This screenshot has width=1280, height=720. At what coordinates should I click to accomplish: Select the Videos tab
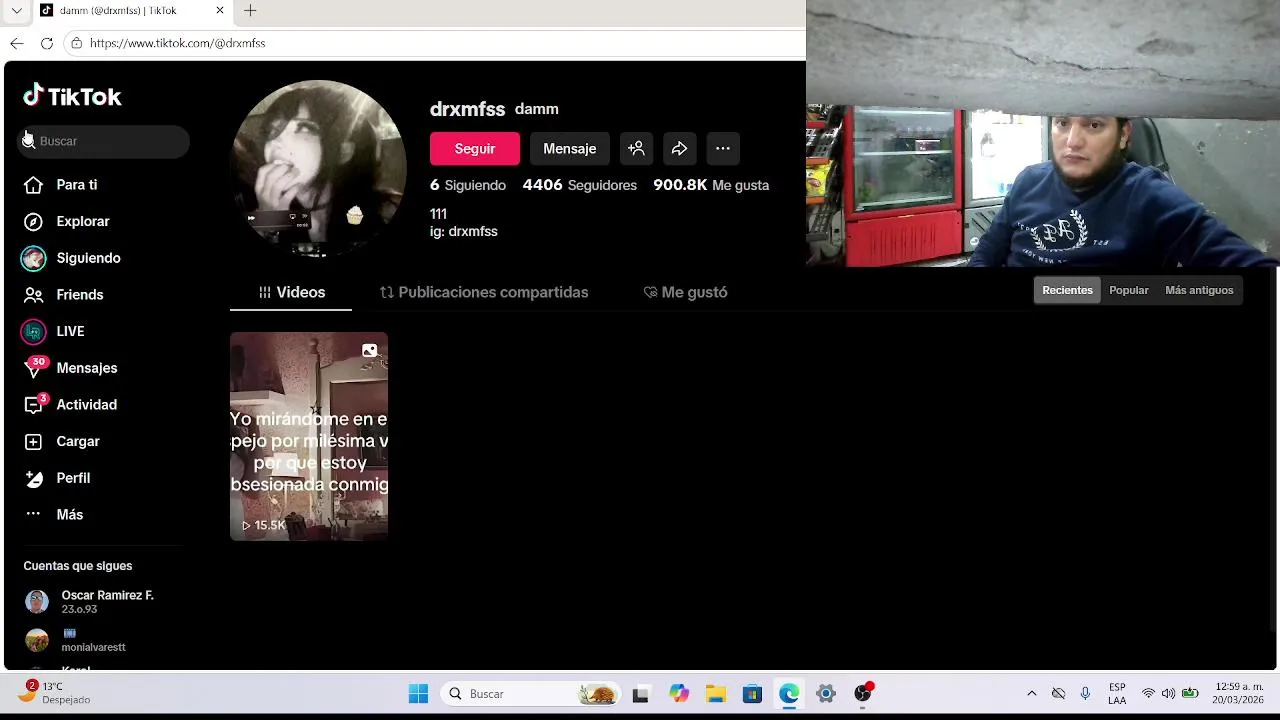pyautogui.click(x=291, y=292)
